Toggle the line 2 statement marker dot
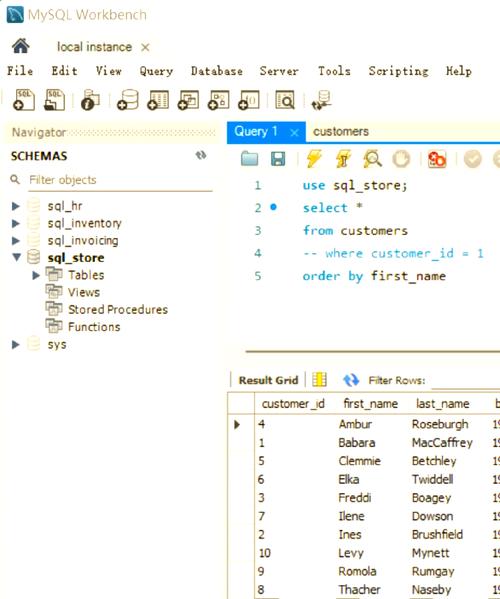Viewport: 500px width, 599px height. [x=273, y=207]
